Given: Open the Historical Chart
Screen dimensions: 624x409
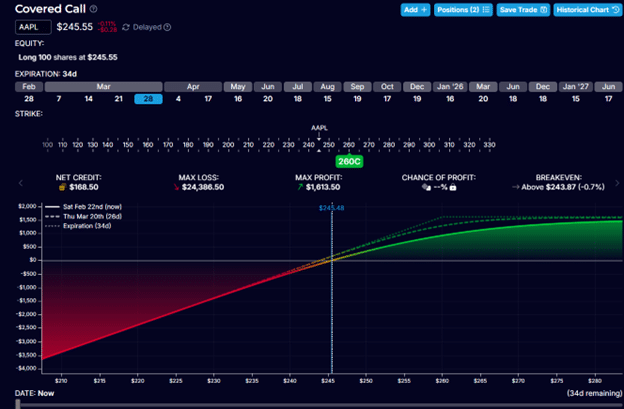Looking at the screenshot, I should click(x=586, y=10).
